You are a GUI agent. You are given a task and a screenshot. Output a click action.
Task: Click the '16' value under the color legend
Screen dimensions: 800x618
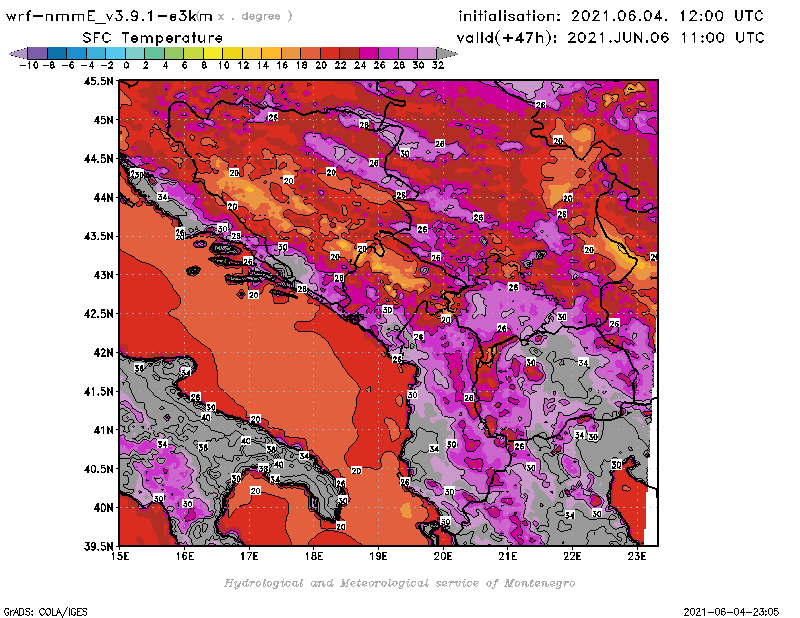pyautogui.click(x=282, y=65)
